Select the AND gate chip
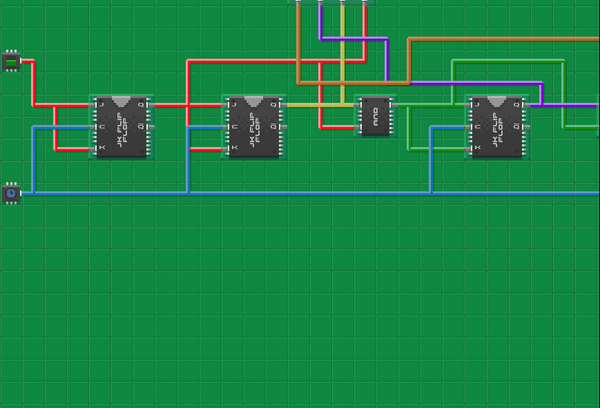The width and height of the screenshot is (600, 408). tap(375, 116)
